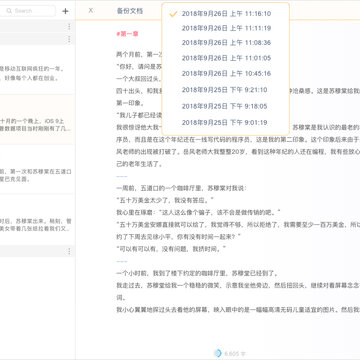
Task: Click the 备份文档 title label
Action: (x=130, y=11)
